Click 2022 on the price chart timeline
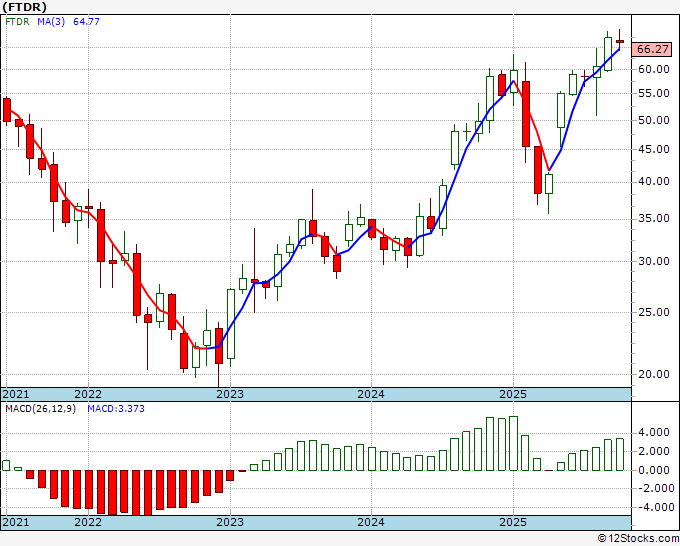Screen dimensions: 680x546 pos(88,394)
